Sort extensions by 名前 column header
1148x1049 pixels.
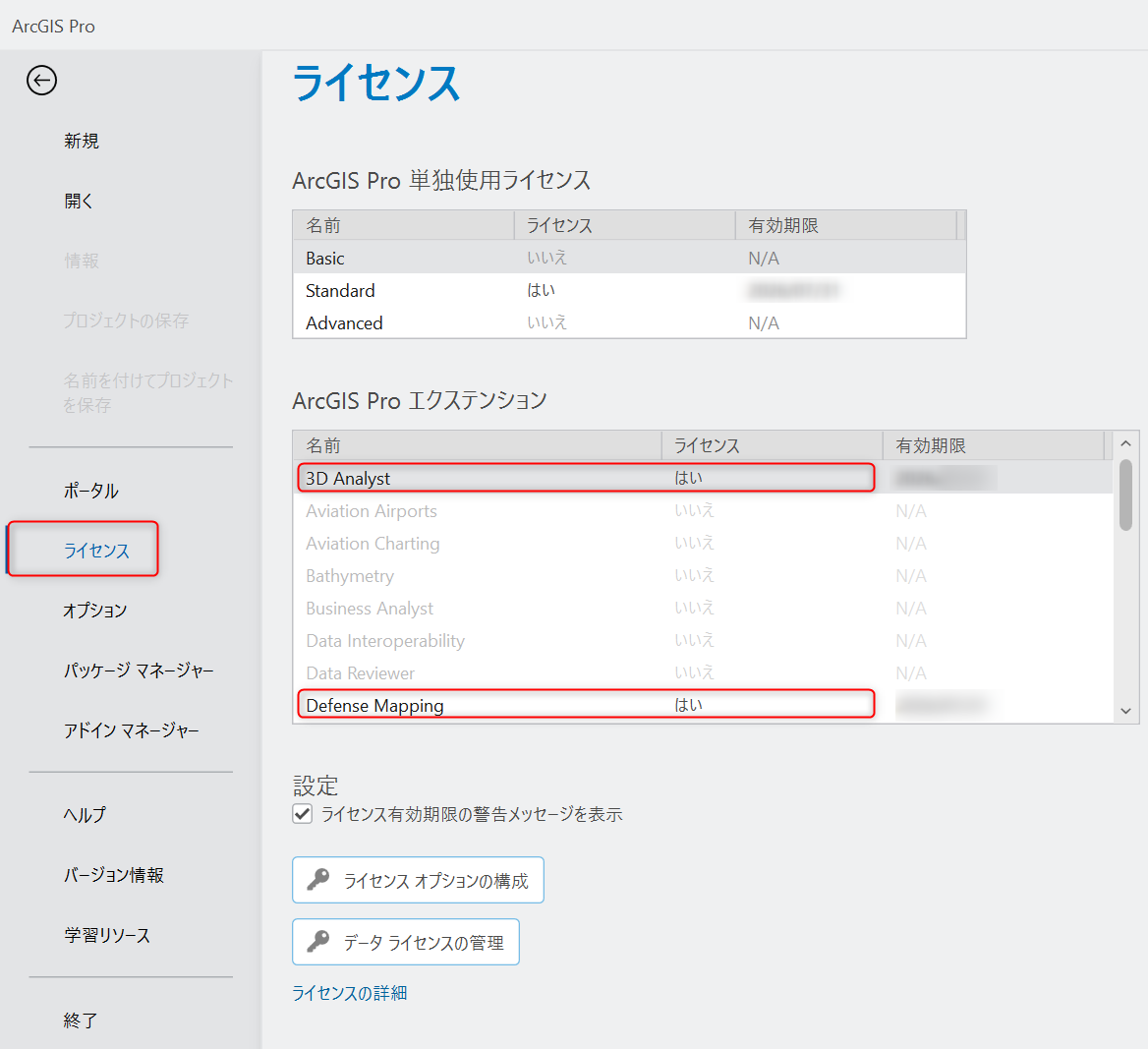(477, 445)
